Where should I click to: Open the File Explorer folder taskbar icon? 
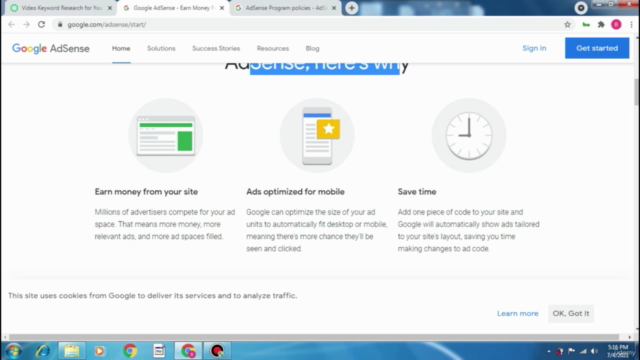coord(71,351)
